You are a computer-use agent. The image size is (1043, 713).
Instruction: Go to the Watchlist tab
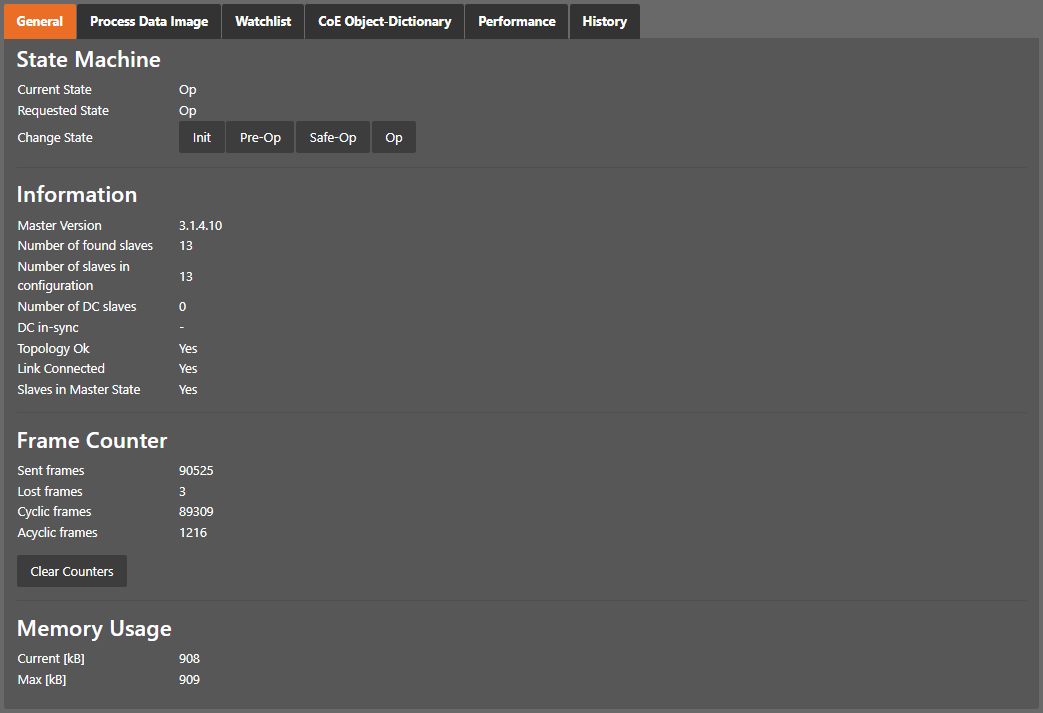click(263, 21)
